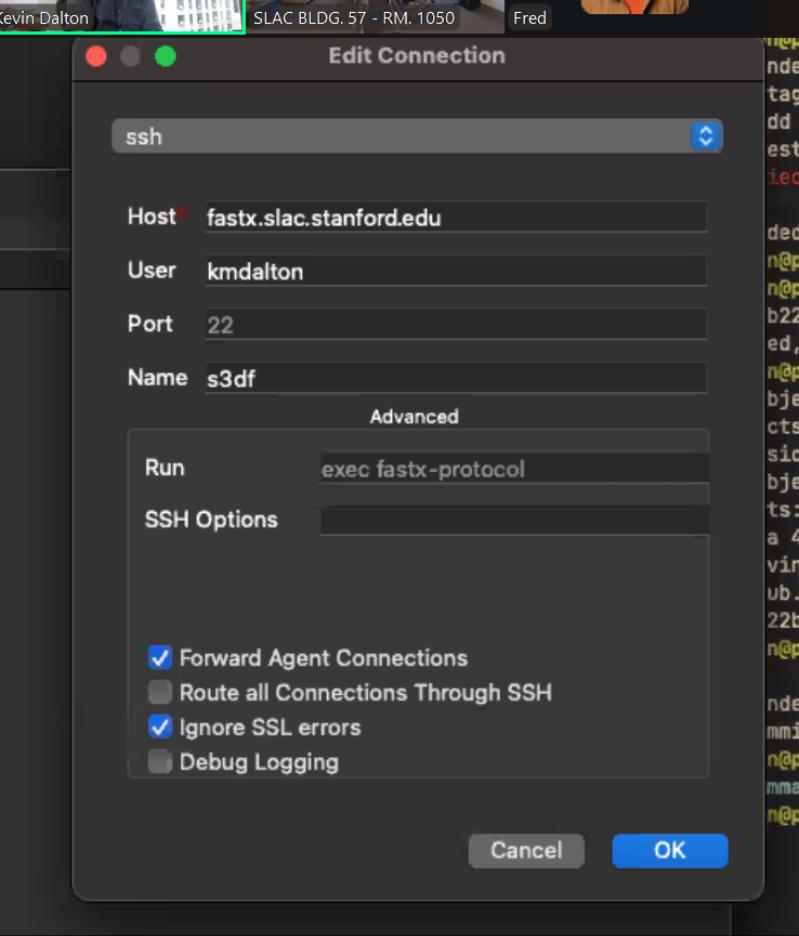Click the gray minimize window button

(x=131, y=57)
